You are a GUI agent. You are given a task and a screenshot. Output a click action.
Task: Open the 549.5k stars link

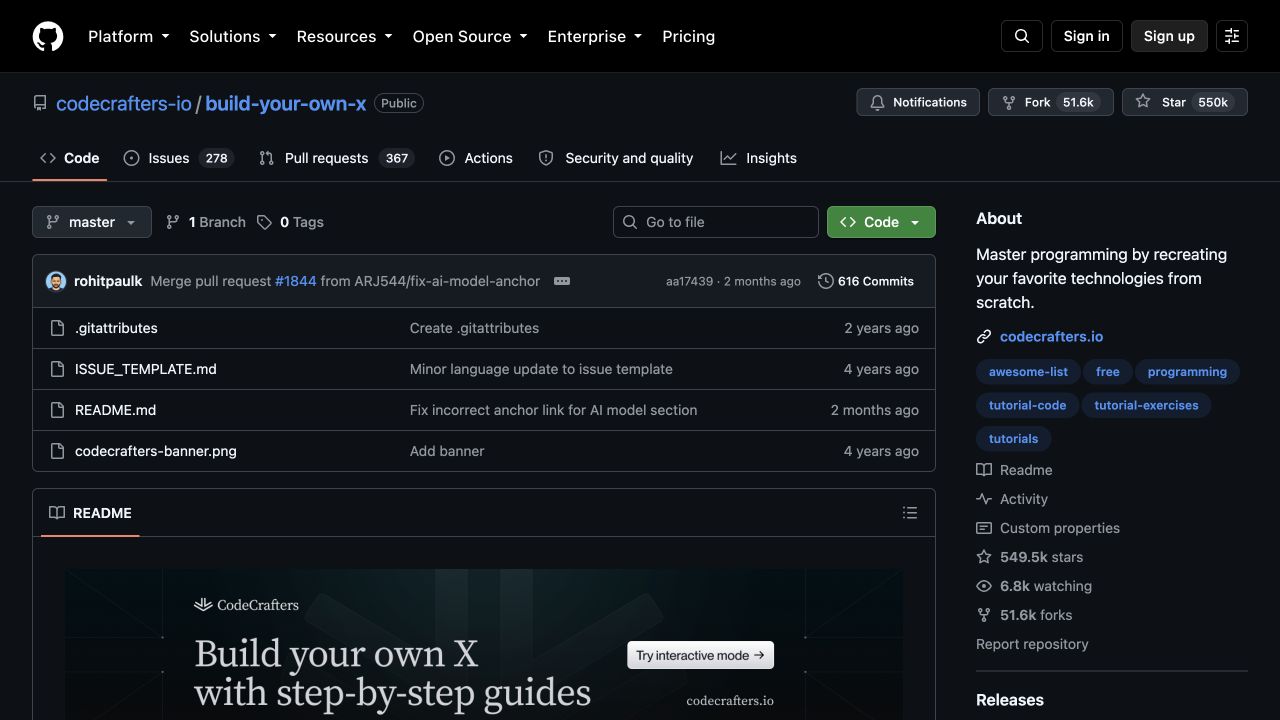click(x=1030, y=557)
